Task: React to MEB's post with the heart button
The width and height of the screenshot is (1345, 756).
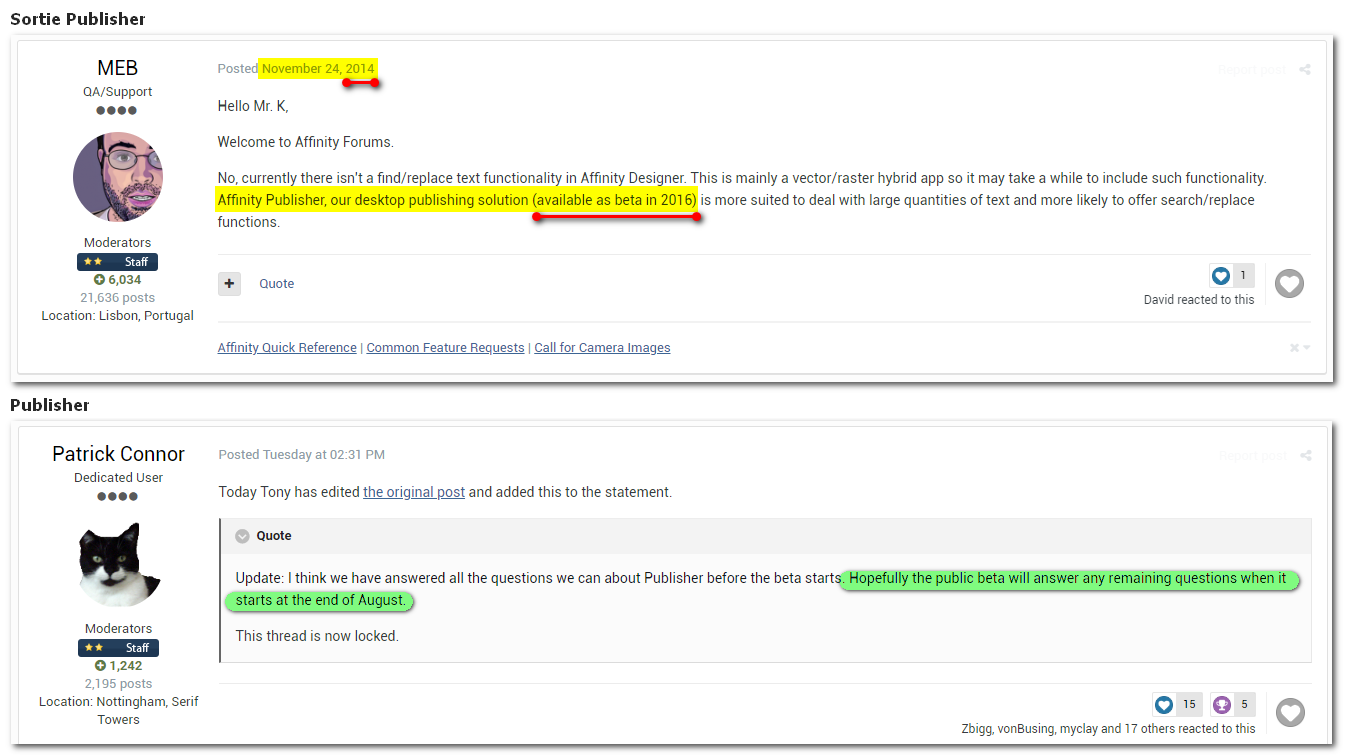Action: (1289, 284)
